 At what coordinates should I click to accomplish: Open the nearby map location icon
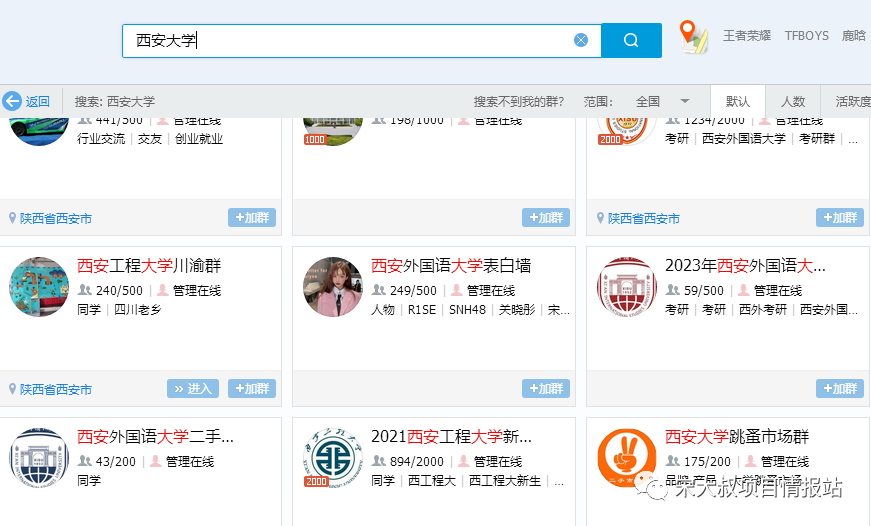[x=693, y=37]
